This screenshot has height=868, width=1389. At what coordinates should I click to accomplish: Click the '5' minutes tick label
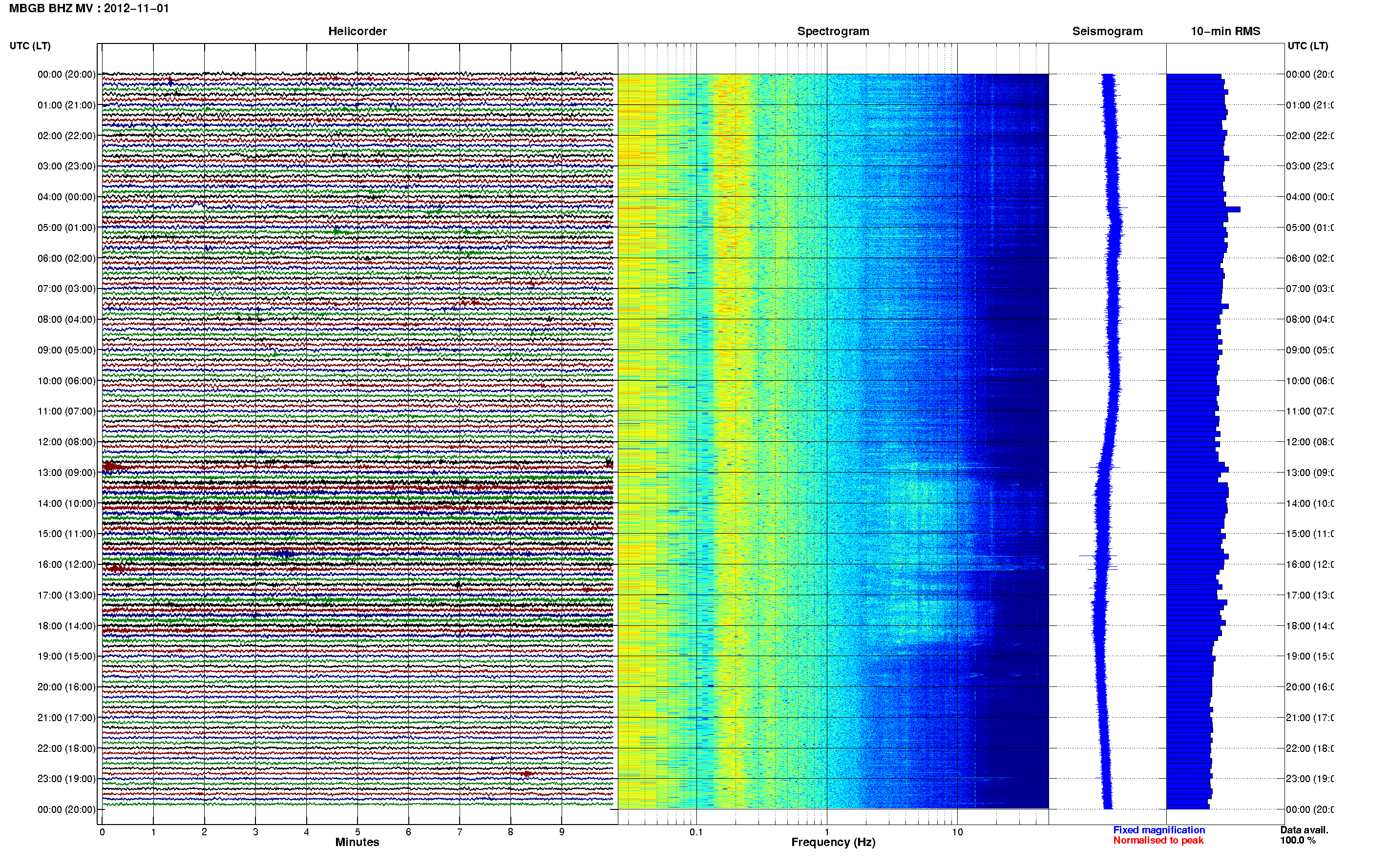[x=357, y=832]
